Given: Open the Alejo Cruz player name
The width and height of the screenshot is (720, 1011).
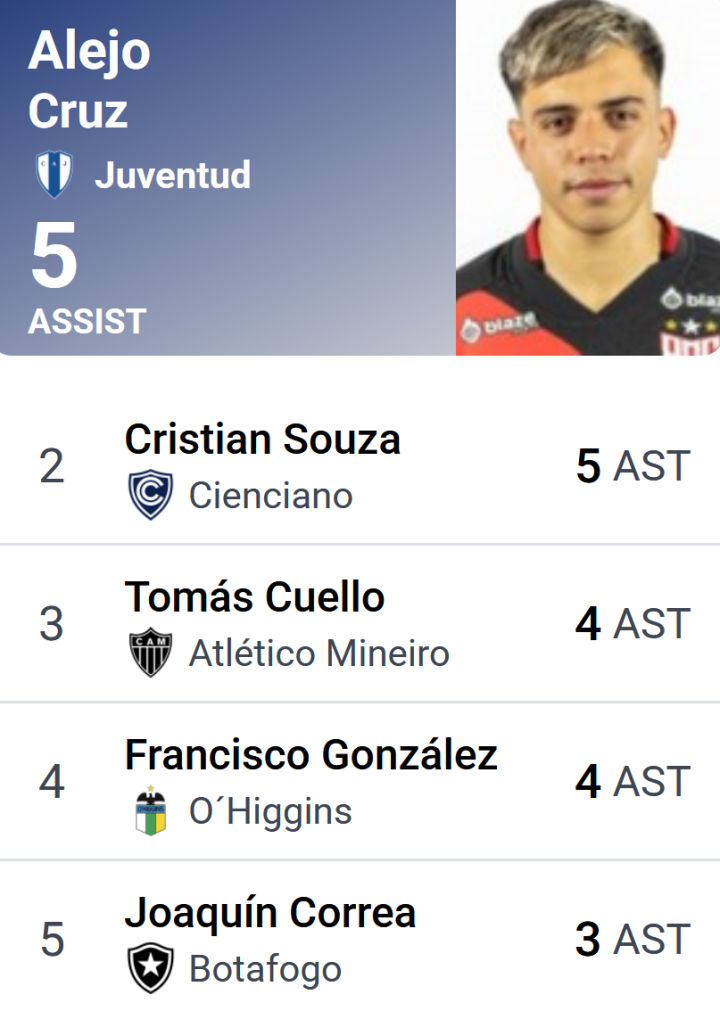Looking at the screenshot, I should point(90,80).
